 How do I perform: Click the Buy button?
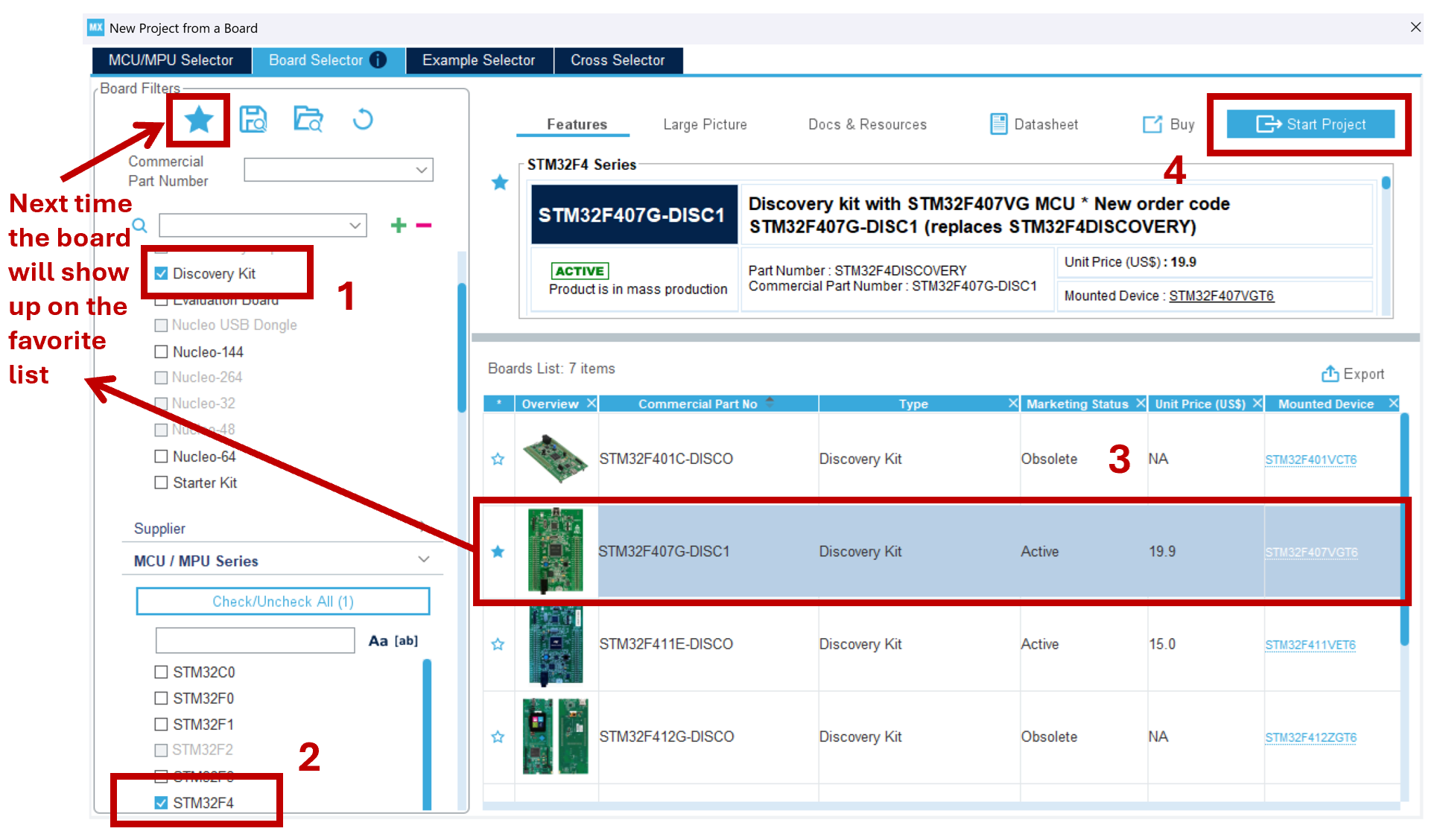click(1169, 124)
